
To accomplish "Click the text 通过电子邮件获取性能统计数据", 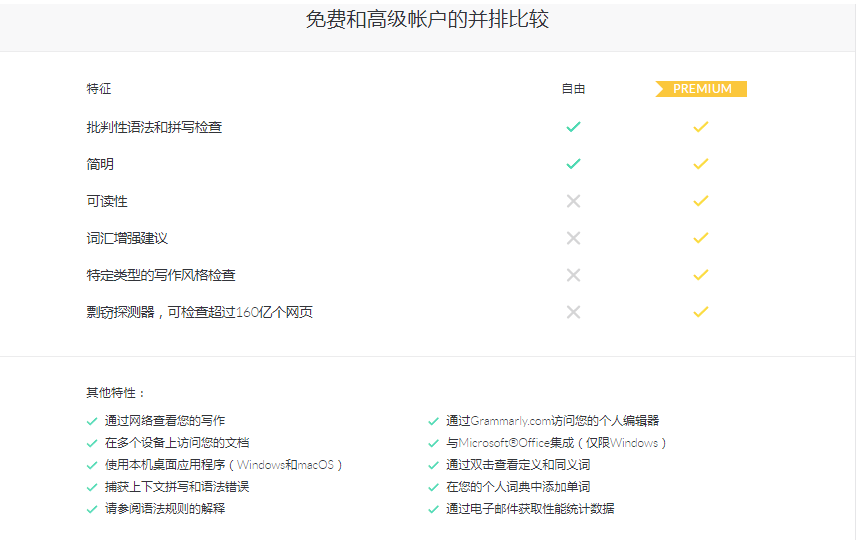I will point(530,509).
